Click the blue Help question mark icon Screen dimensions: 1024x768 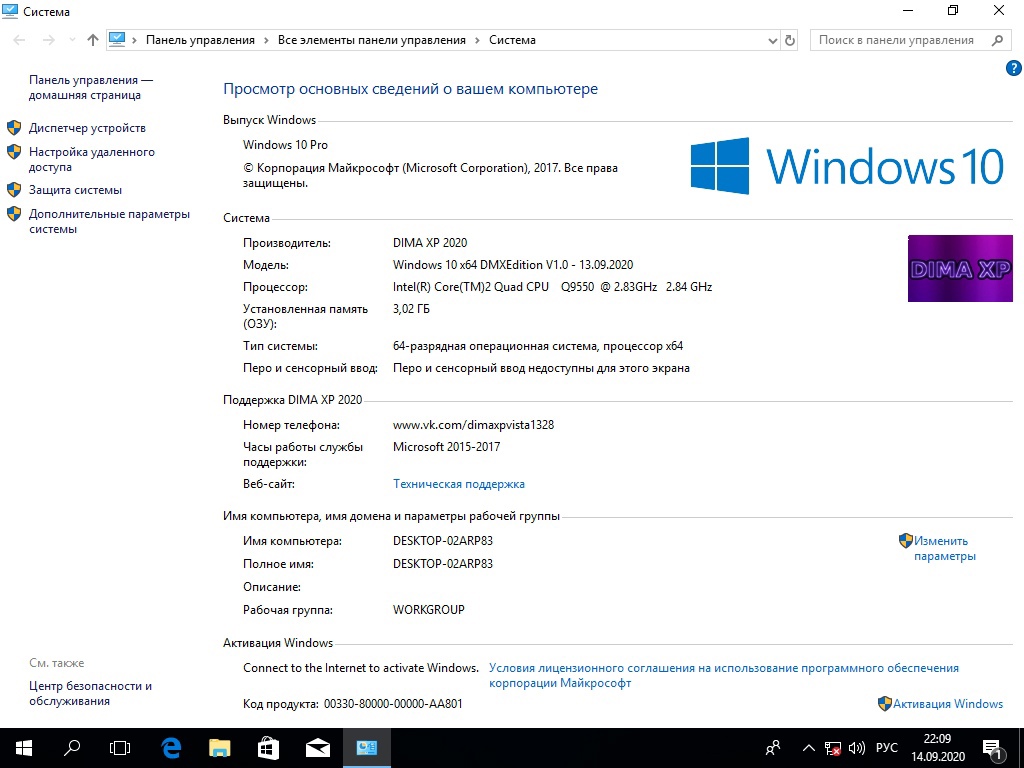click(x=1012, y=68)
